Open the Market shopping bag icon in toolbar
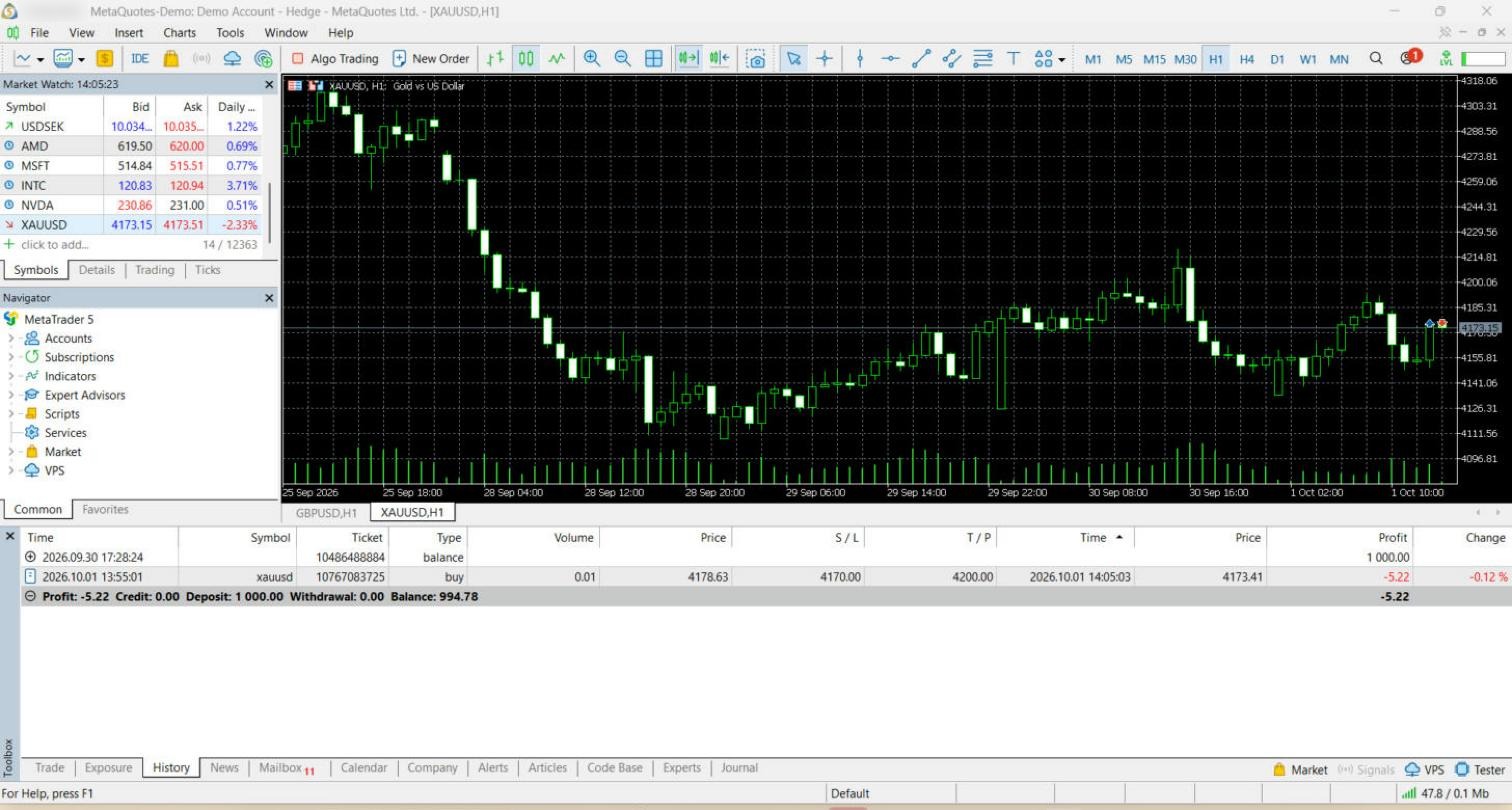1512x810 pixels. coord(171,58)
